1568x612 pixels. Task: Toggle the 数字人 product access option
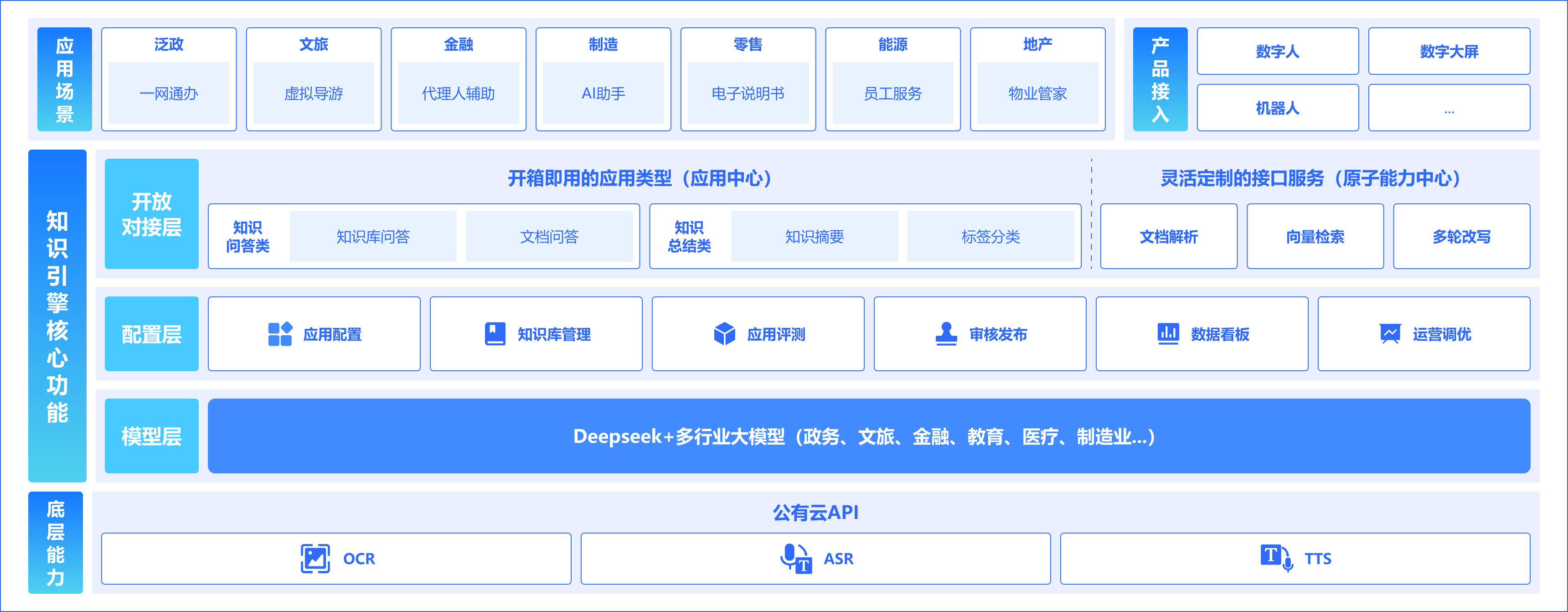(1277, 51)
